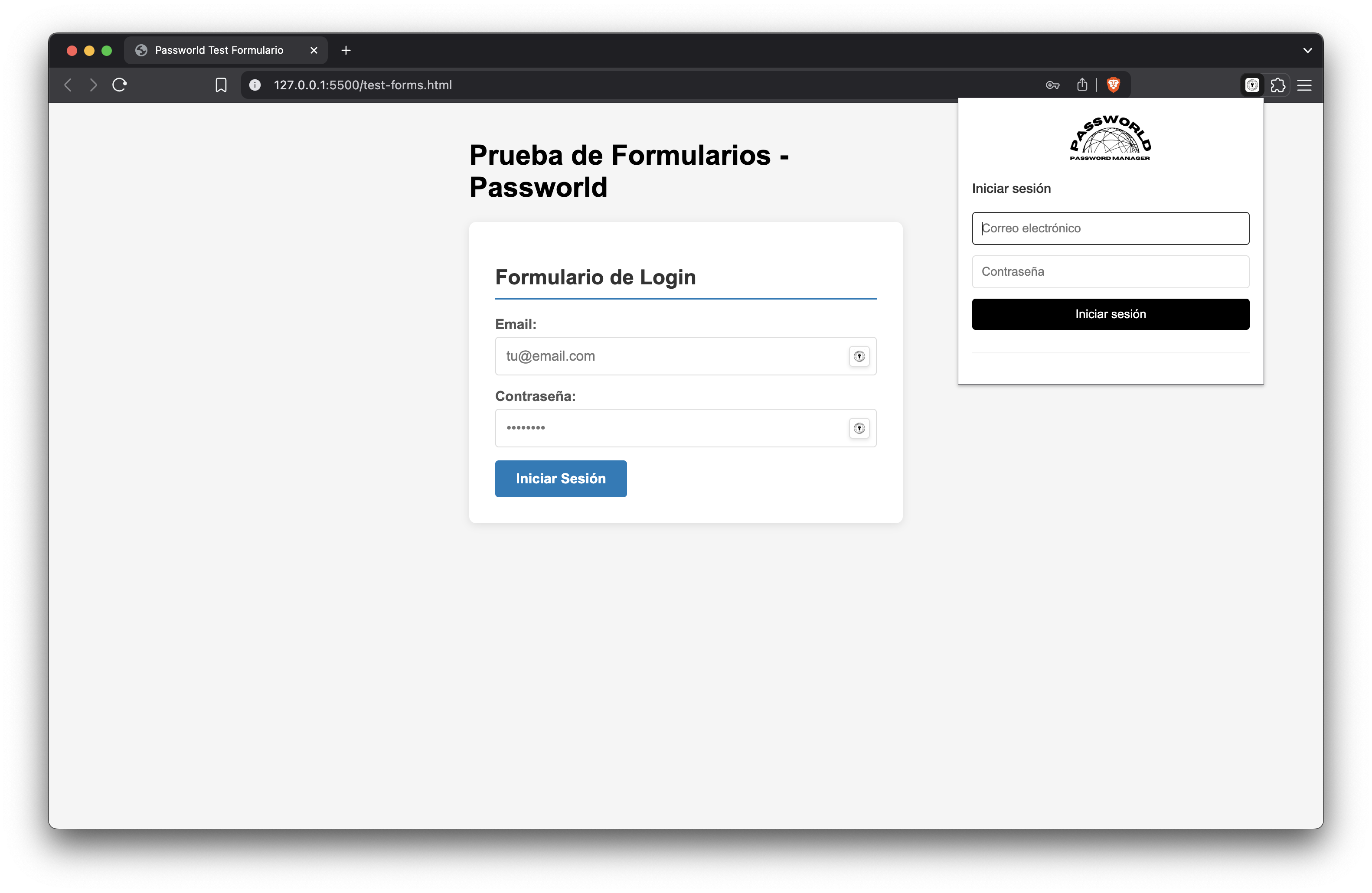
Task: Focus Correo electrónico field in extension popup
Action: point(1110,228)
